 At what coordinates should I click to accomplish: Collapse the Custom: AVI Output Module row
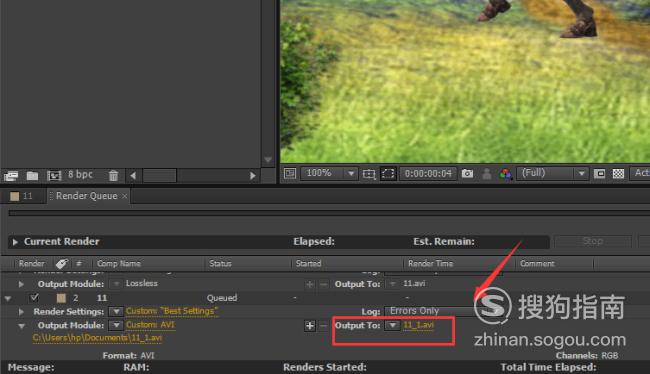tap(21, 326)
